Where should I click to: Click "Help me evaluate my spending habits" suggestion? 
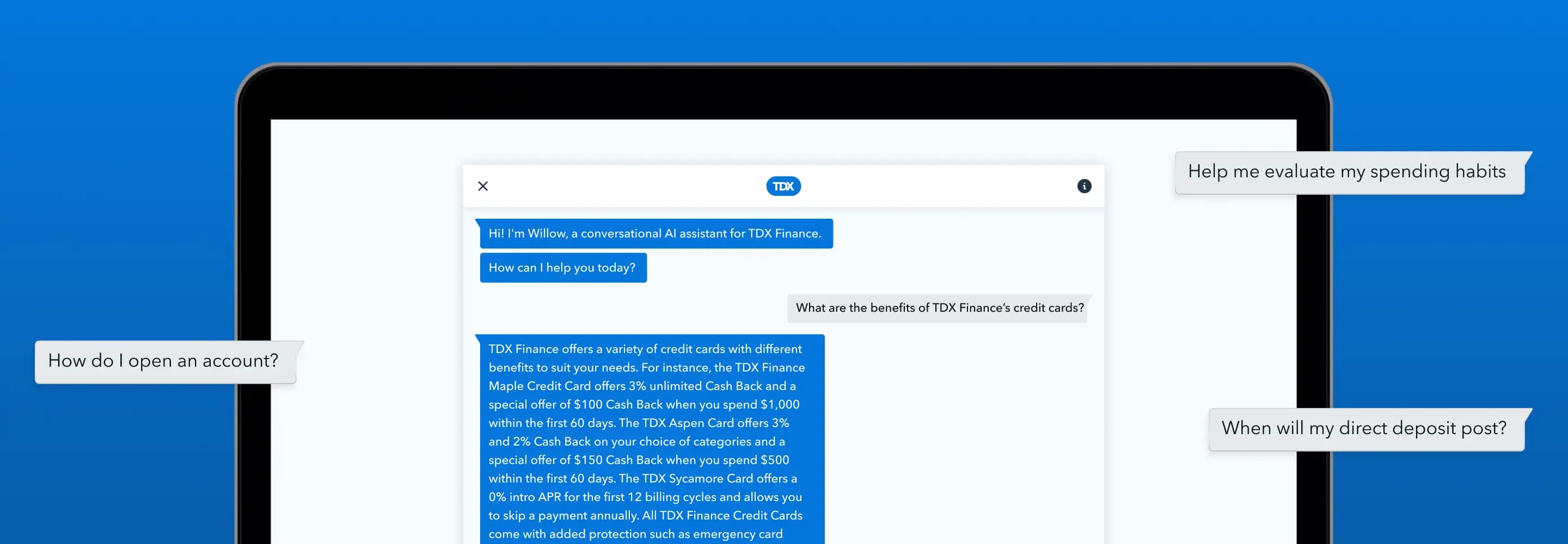point(1346,172)
